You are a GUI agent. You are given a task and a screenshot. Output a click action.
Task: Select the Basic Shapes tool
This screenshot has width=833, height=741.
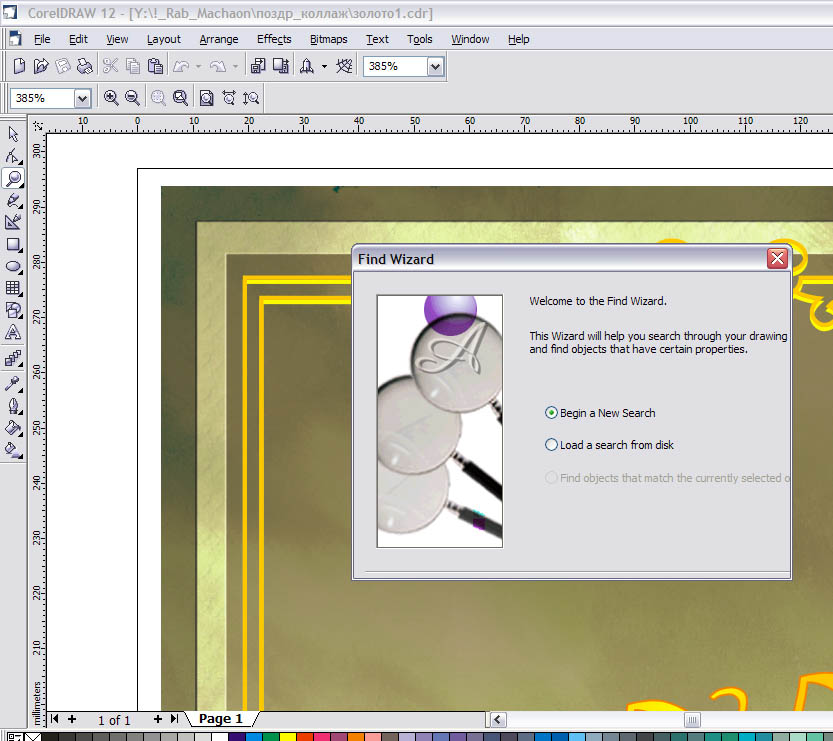point(13,310)
